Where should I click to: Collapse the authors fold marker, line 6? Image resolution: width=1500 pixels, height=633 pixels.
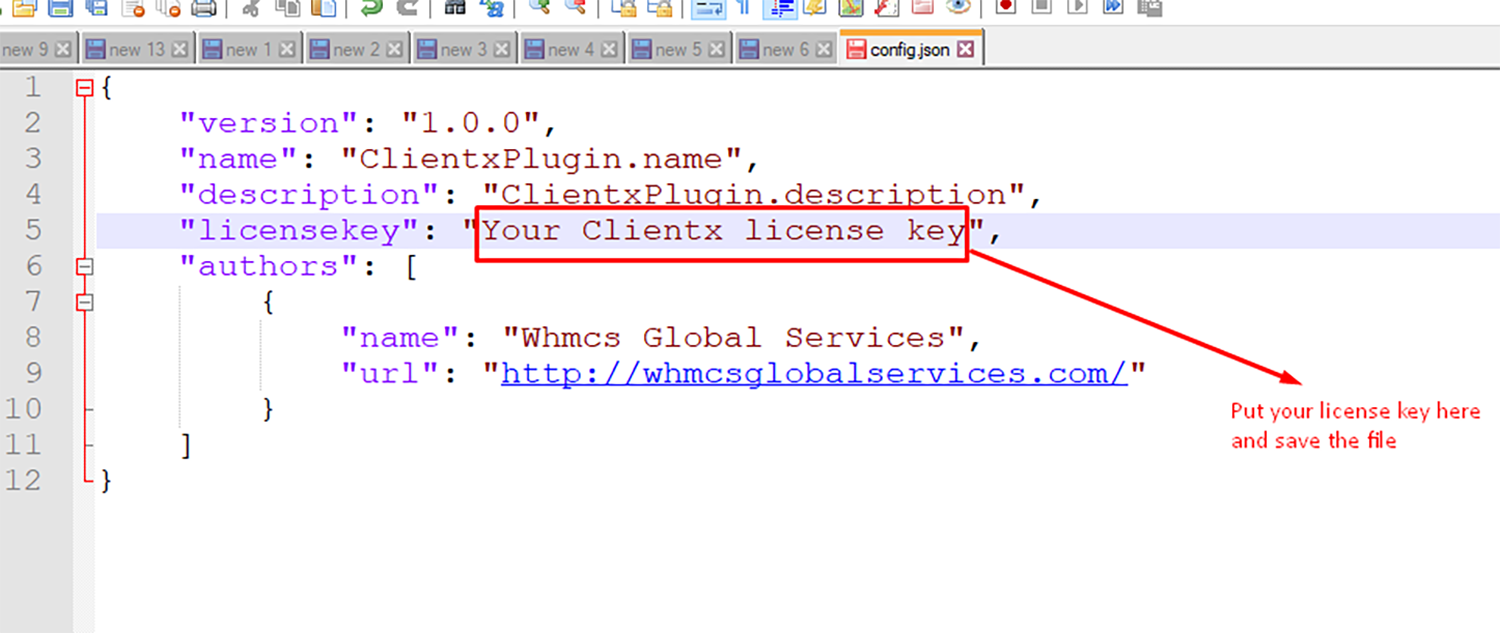(x=85, y=267)
